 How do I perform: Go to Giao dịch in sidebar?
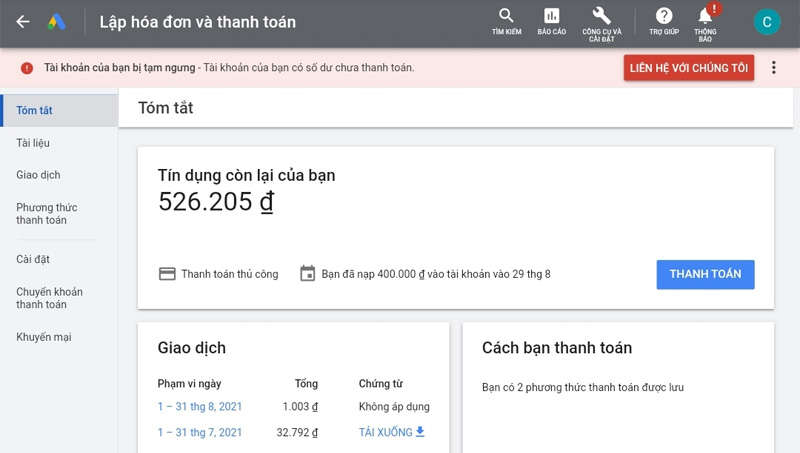(38, 175)
